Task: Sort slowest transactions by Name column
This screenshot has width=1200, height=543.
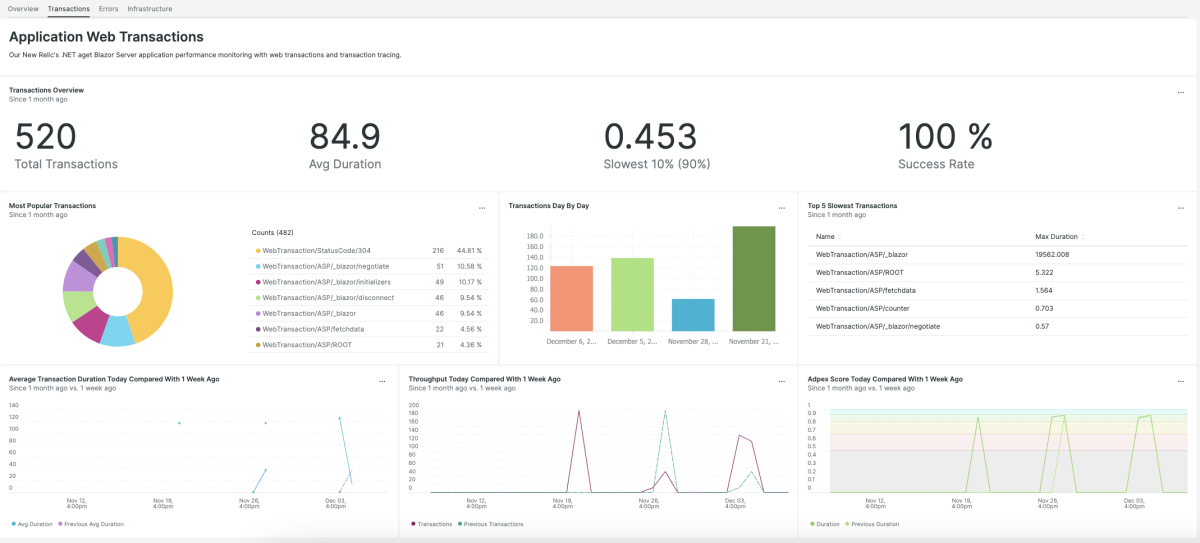Action: (825, 237)
